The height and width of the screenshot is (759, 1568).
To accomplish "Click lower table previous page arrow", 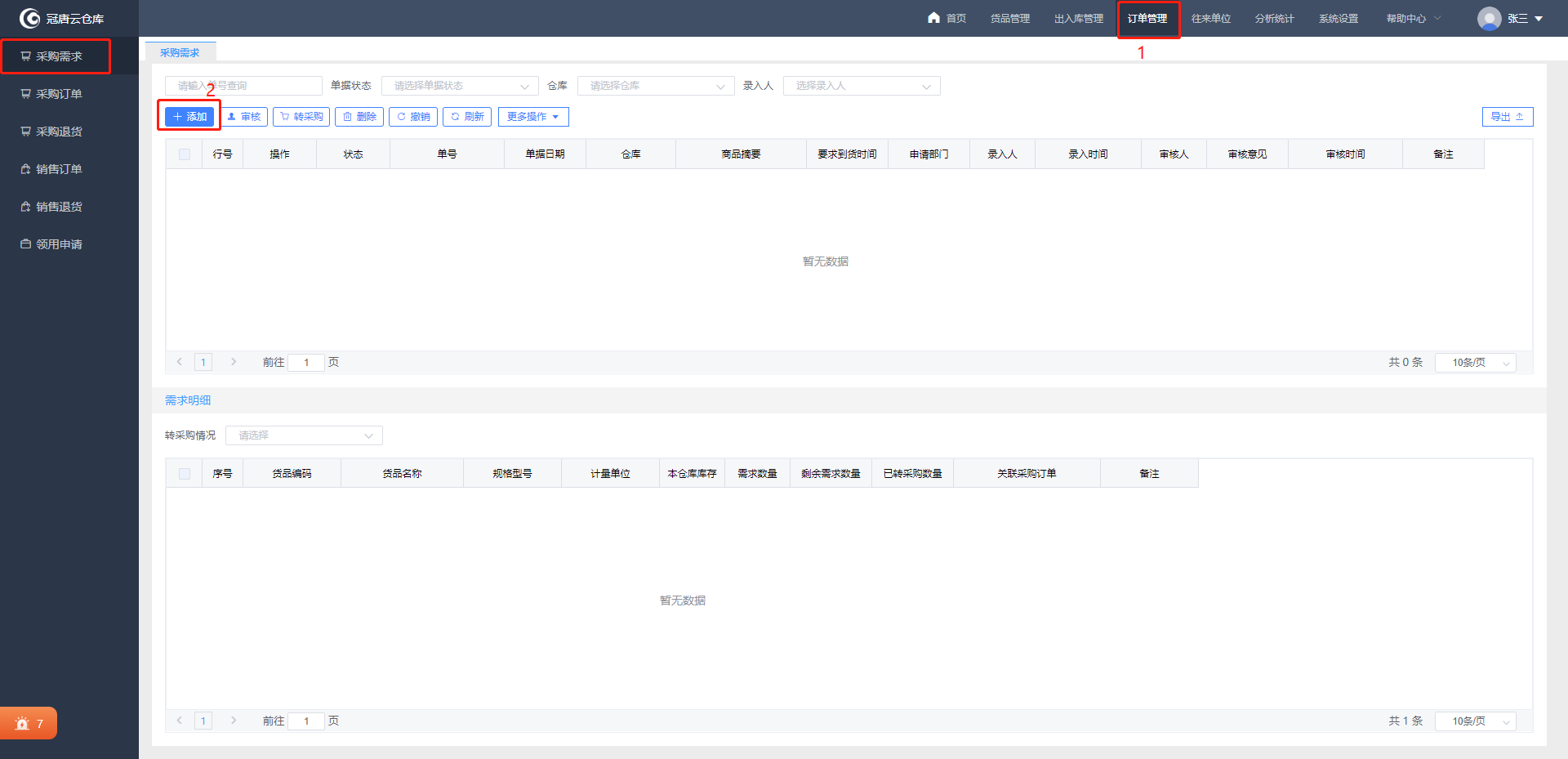I will [x=180, y=721].
